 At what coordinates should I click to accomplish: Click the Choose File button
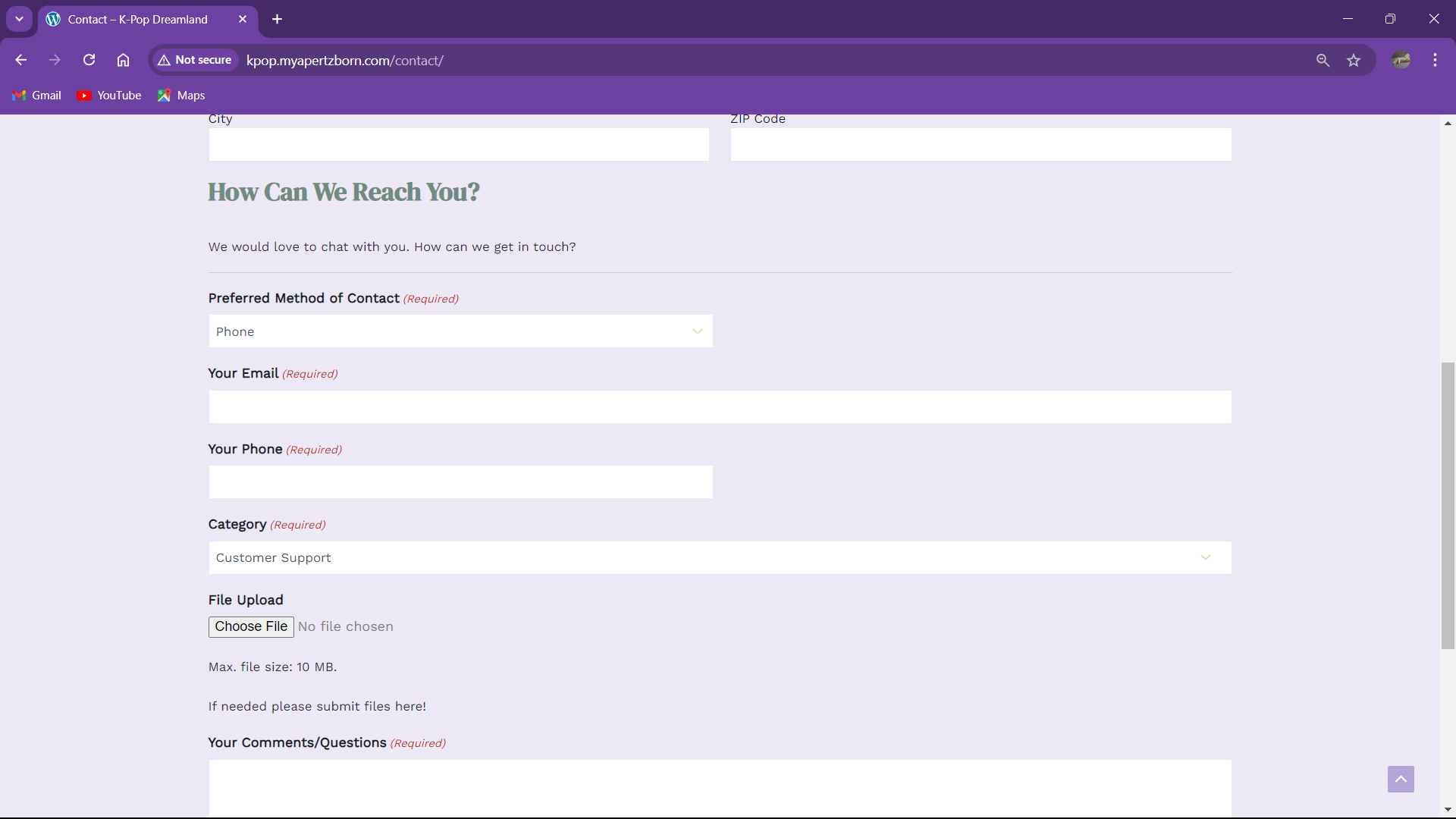pos(251,626)
